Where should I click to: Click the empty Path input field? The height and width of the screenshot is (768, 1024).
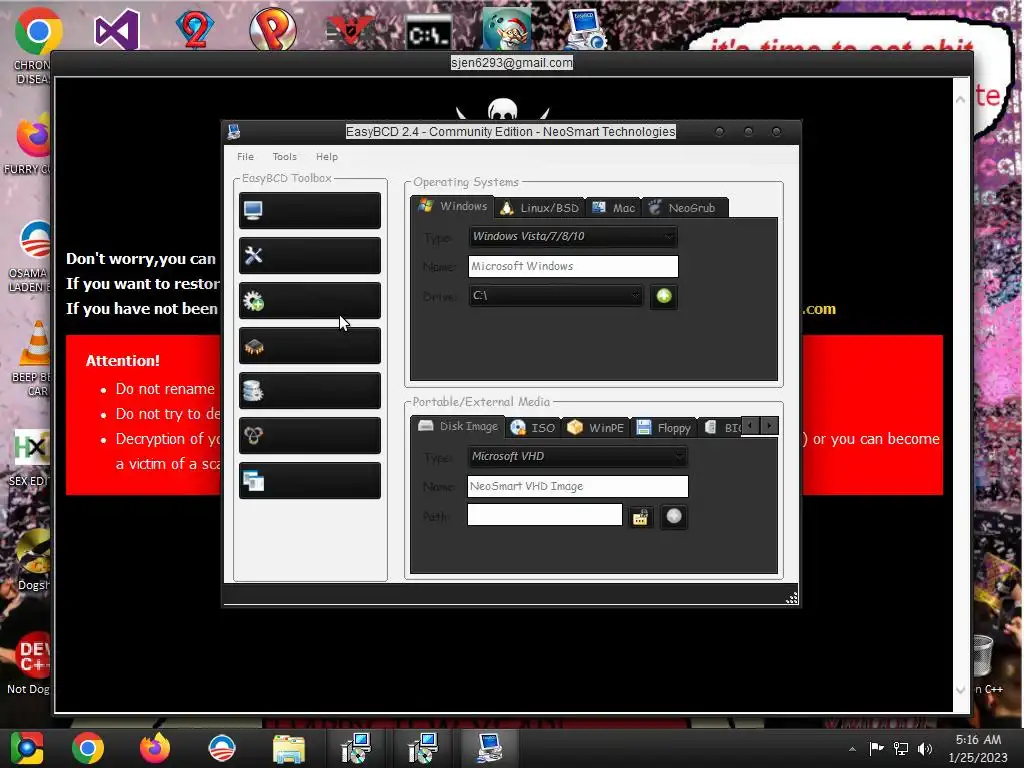point(545,515)
